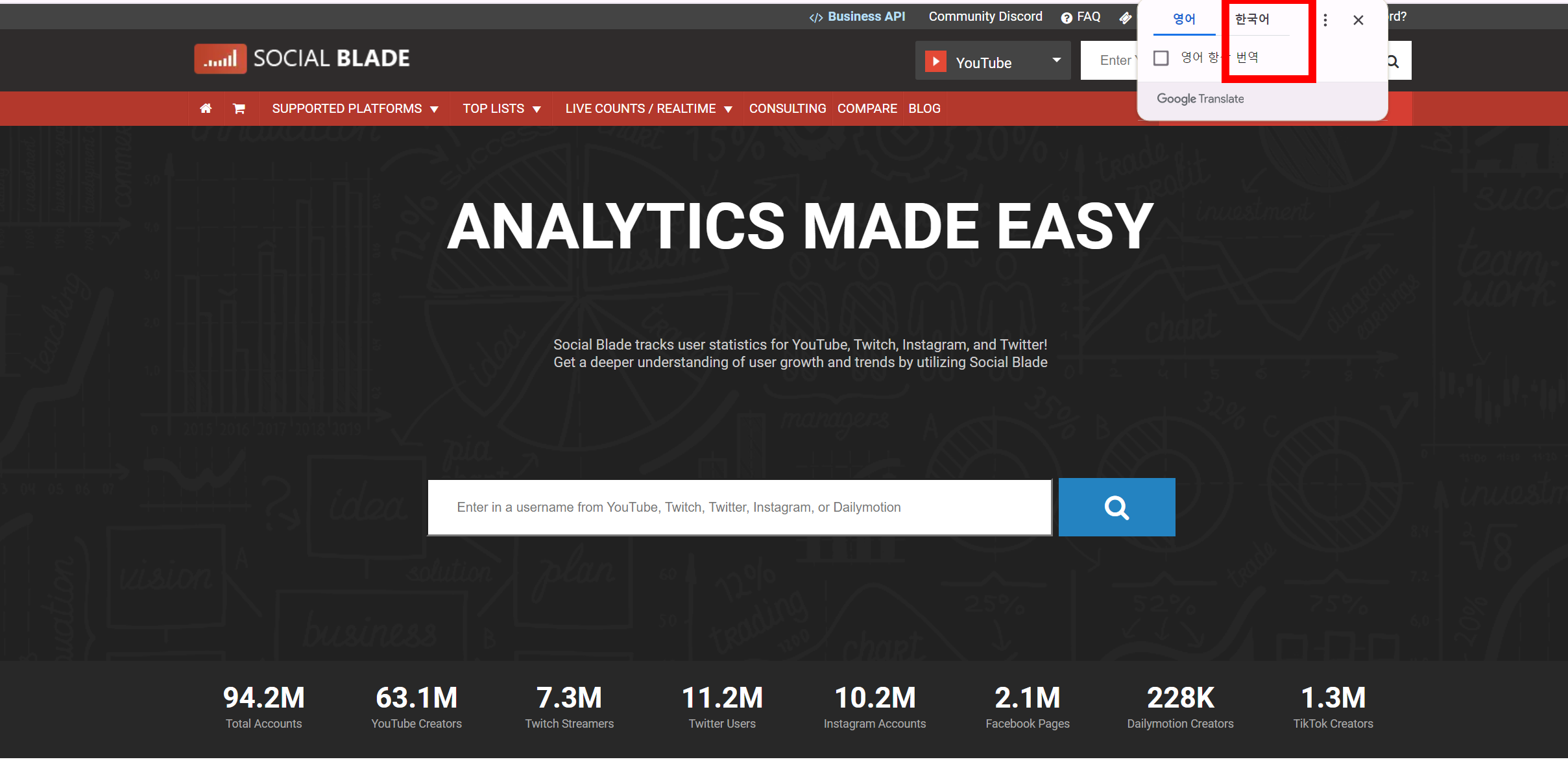Open Google Translate three-dot options menu

point(1325,20)
